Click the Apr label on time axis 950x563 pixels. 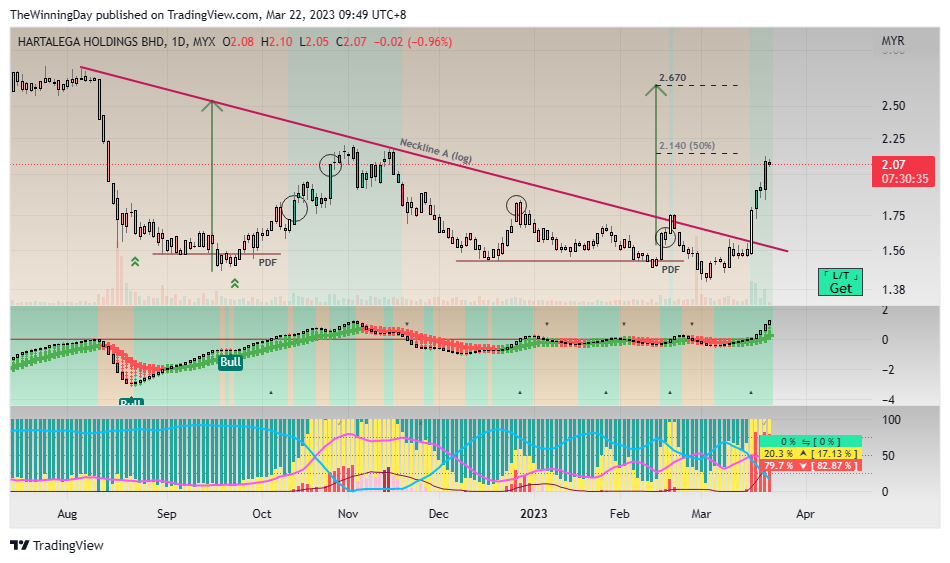click(x=805, y=514)
